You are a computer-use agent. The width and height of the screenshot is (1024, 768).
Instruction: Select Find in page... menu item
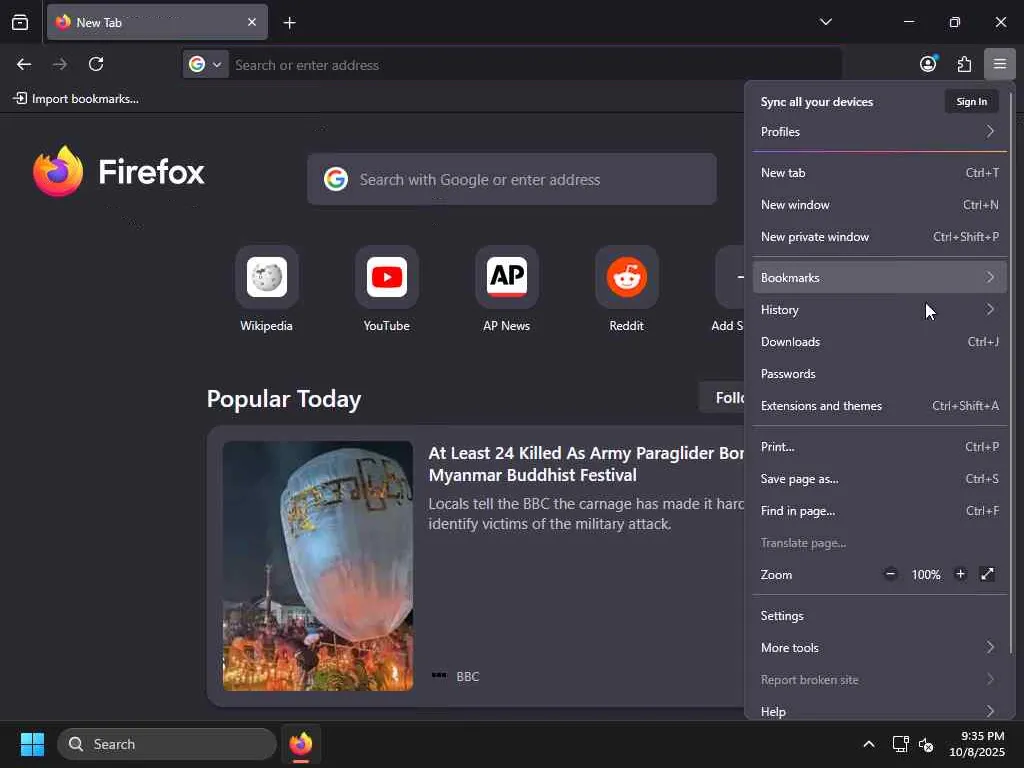(879, 511)
